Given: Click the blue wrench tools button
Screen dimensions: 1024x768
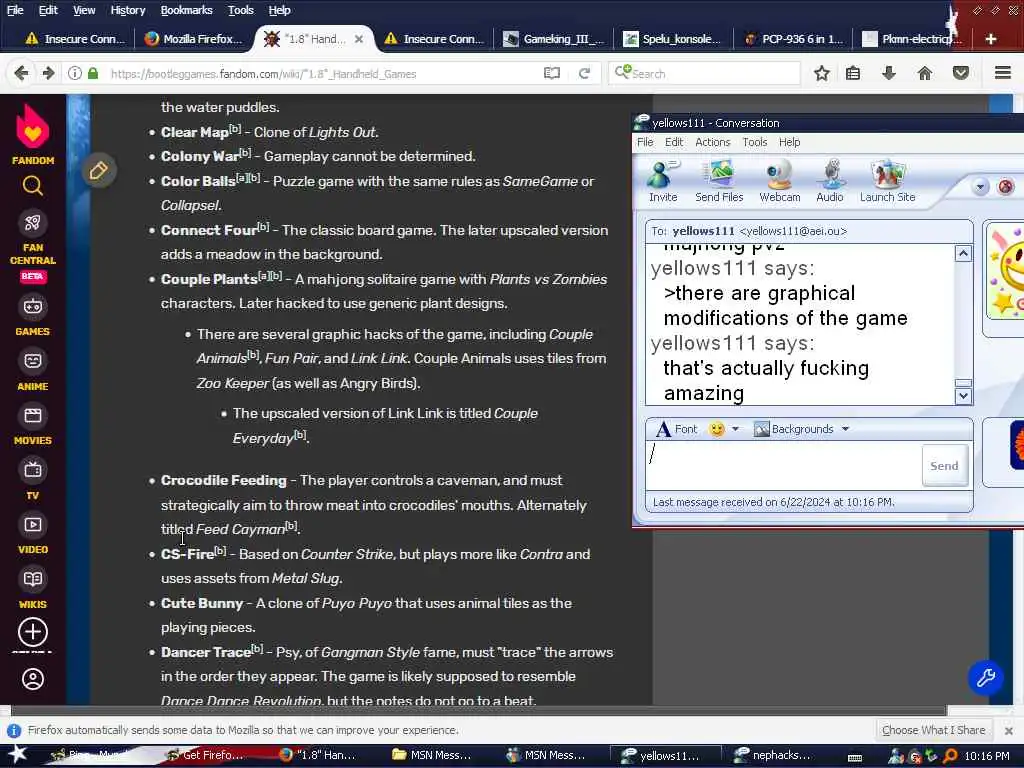Looking at the screenshot, I should (985, 678).
